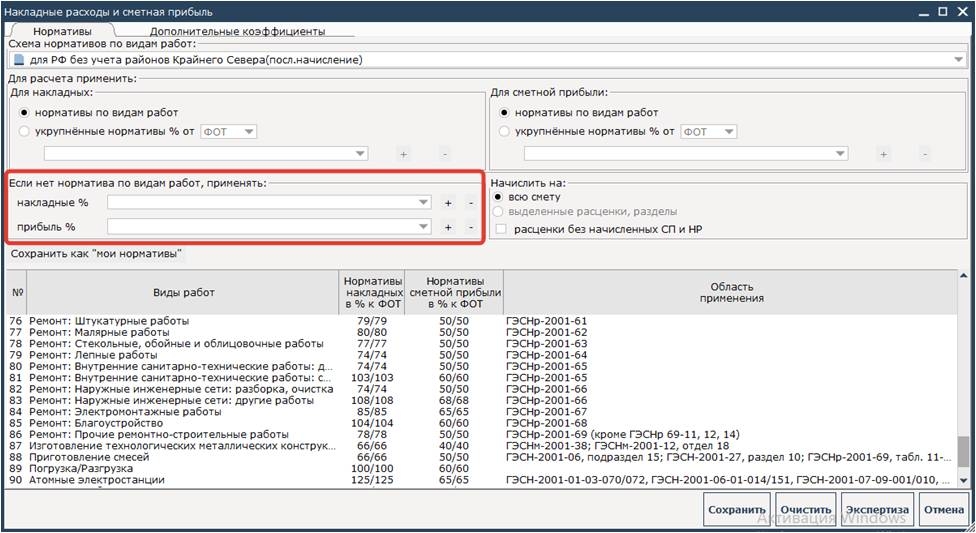Click the Нормативы накладных в % к ФОТ header
The height and width of the screenshot is (533, 976).
(x=372, y=292)
